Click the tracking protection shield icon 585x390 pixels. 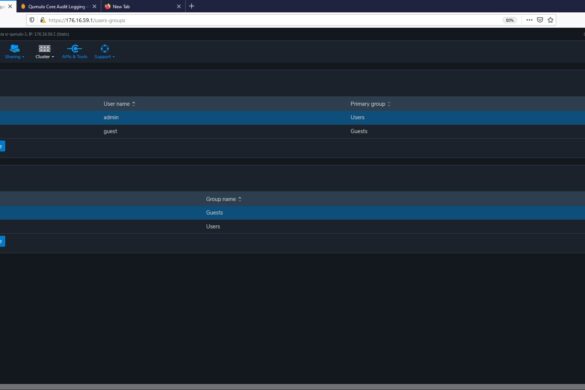[x=32, y=20]
